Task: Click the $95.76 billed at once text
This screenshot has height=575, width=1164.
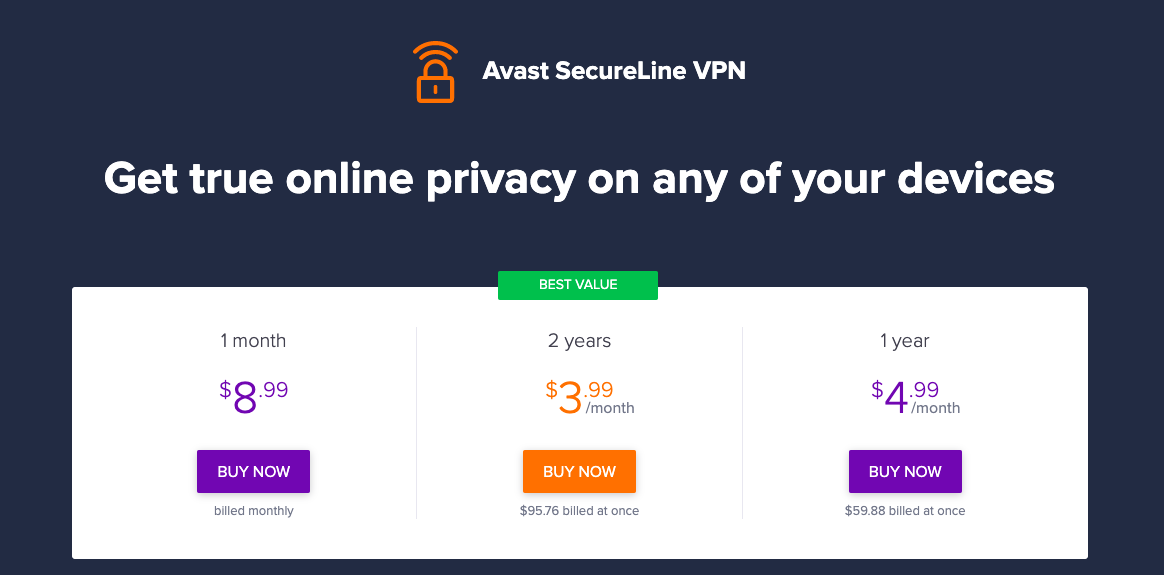Action: point(579,510)
